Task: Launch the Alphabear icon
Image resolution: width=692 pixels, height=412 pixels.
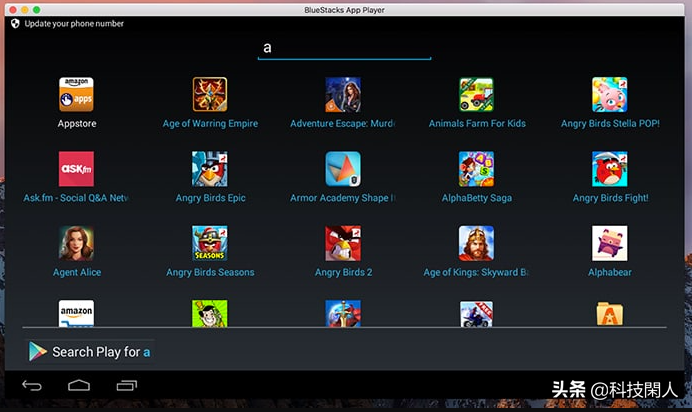Action: tap(609, 243)
